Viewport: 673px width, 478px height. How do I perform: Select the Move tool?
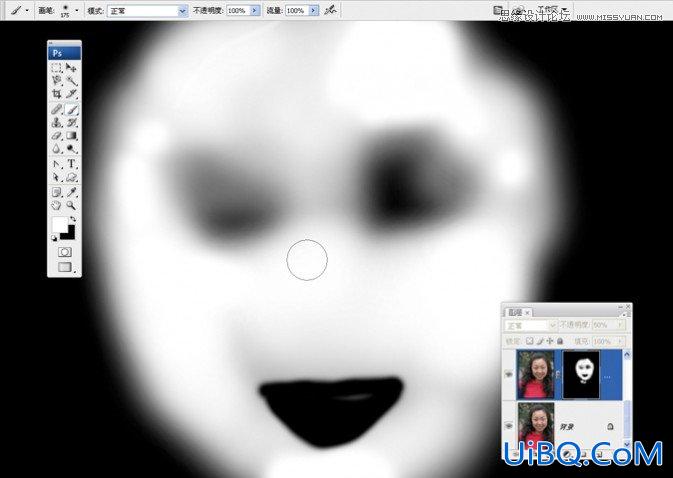coord(71,68)
